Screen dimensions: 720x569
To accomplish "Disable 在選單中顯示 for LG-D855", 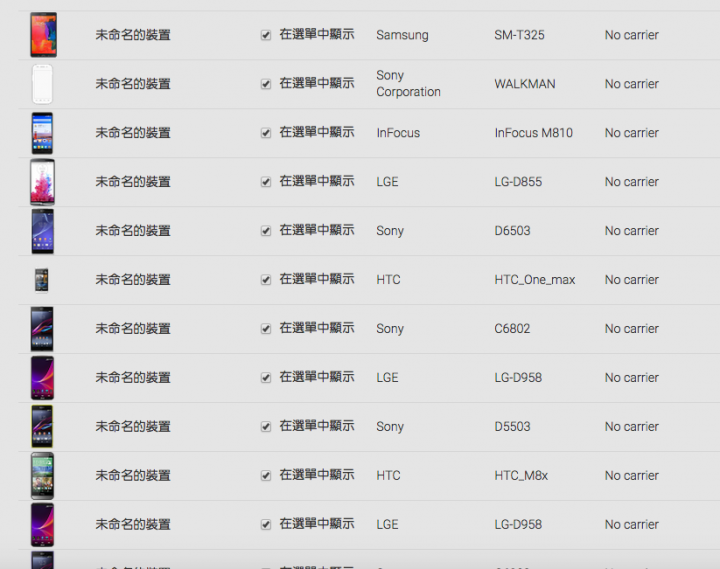I will click(266, 182).
